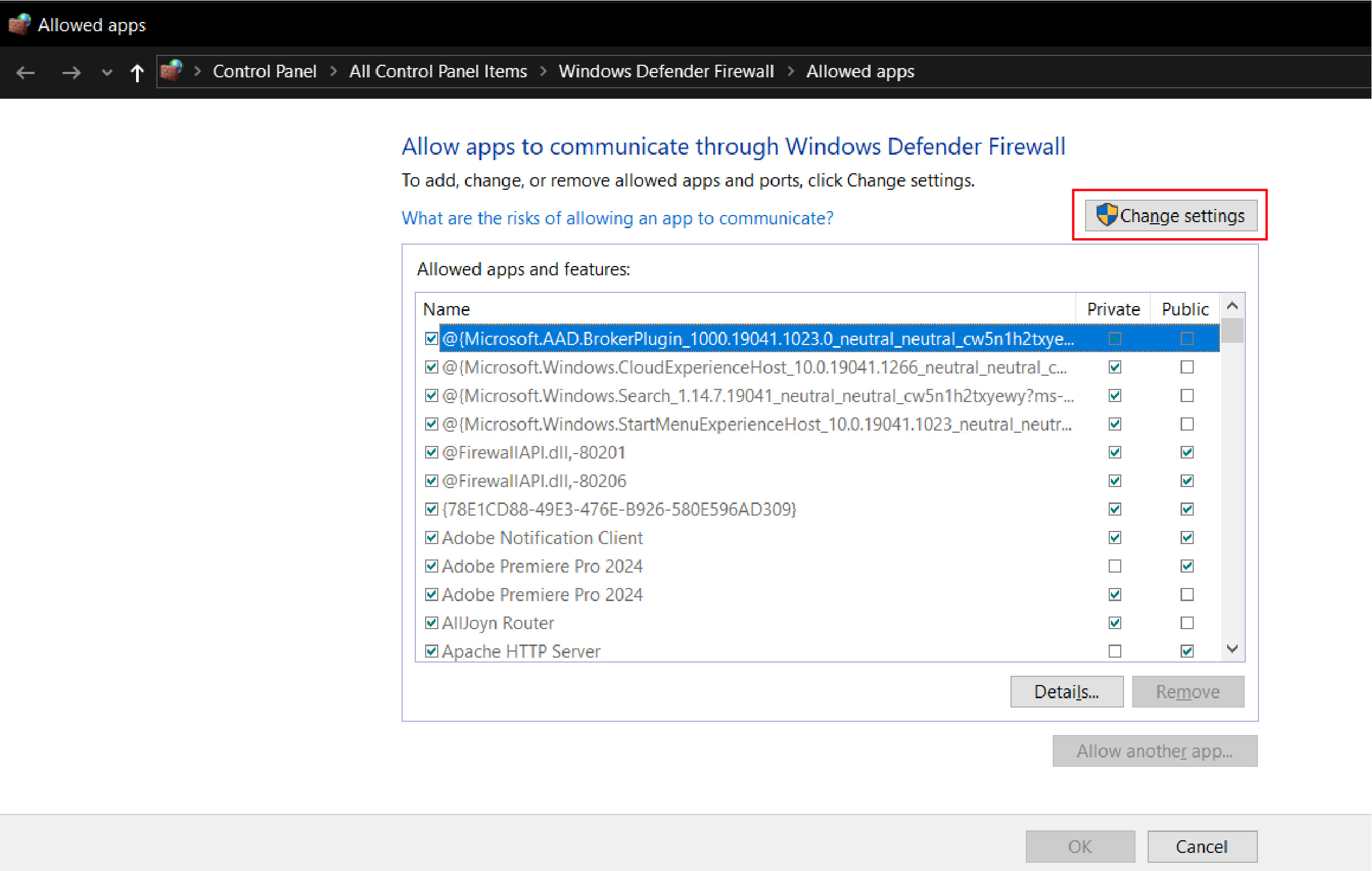
Task: Expand chevron after Control Panel breadcrumb
Action: [334, 71]
